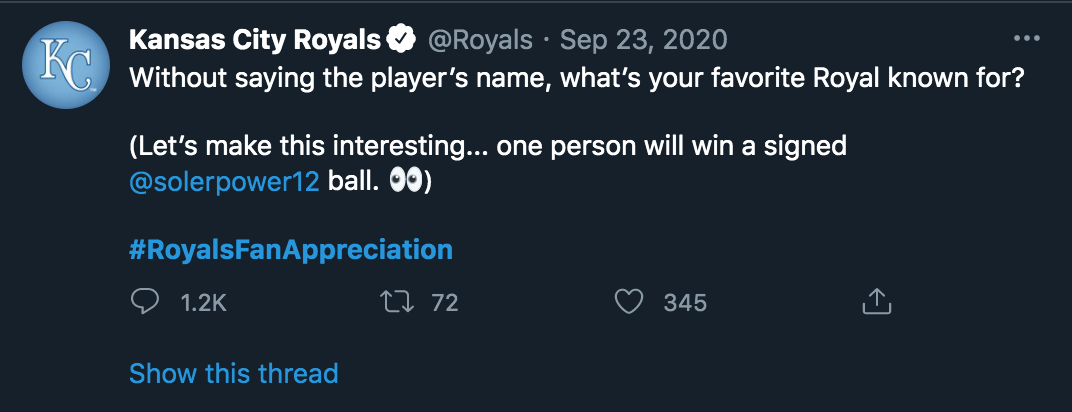
Task: Click the 72 retweets count
Action: 444,302
